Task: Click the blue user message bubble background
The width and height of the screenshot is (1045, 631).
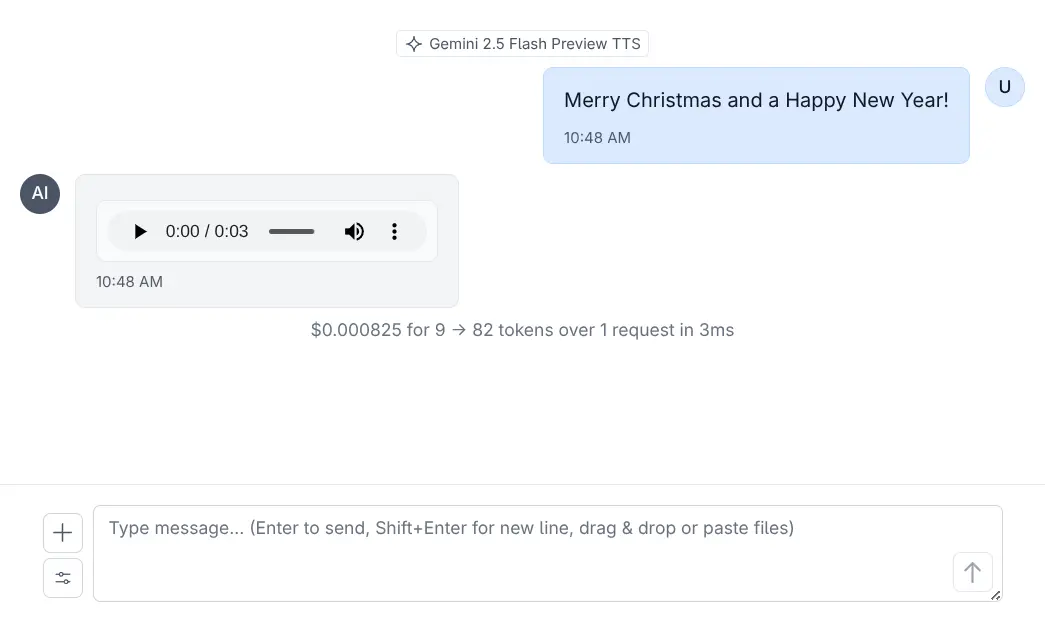Action: 800,138
